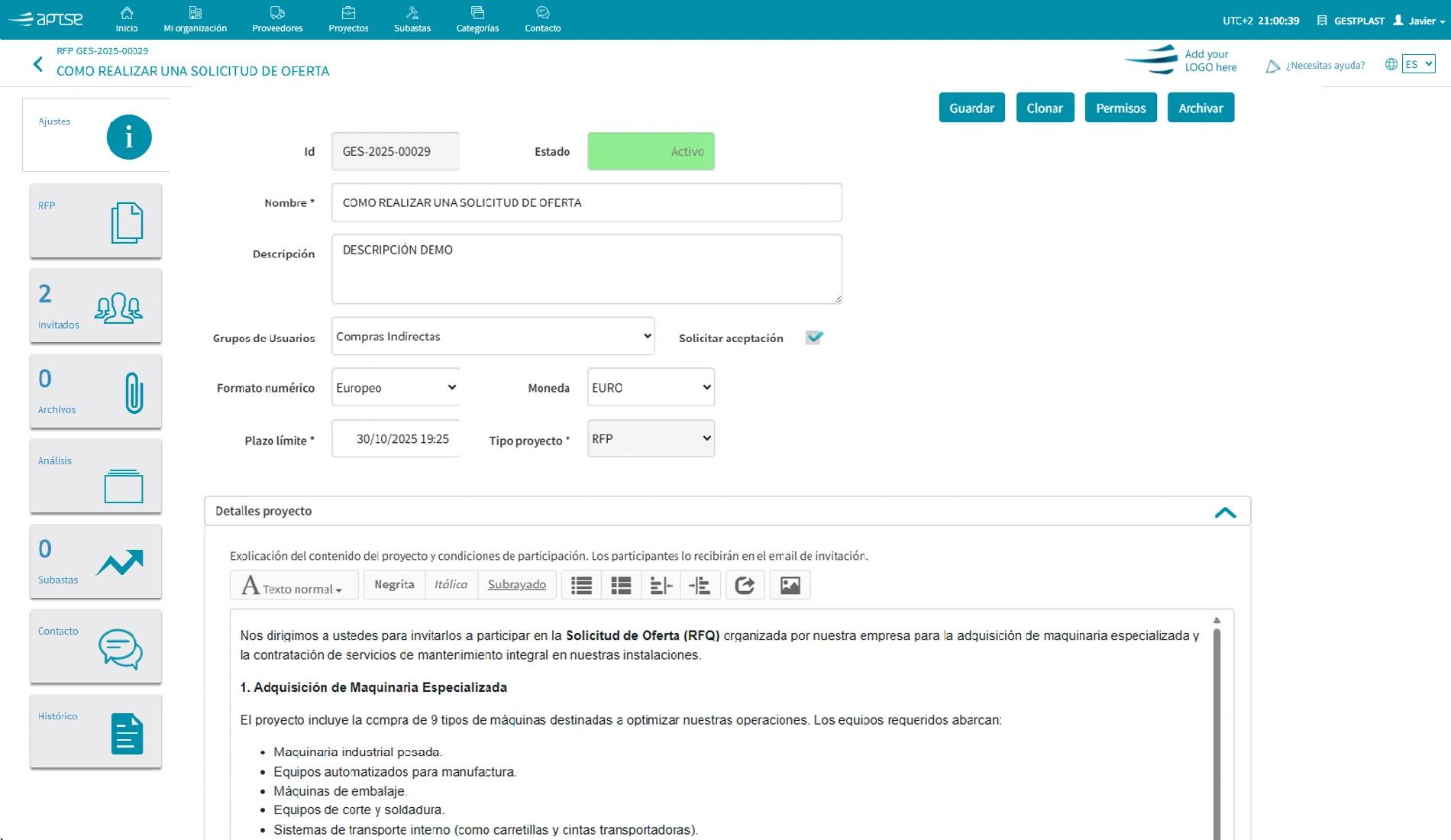1451x840 pixels.
Task: Open the Grupos de Usuarios dropdown
Action: click(493, 337)
